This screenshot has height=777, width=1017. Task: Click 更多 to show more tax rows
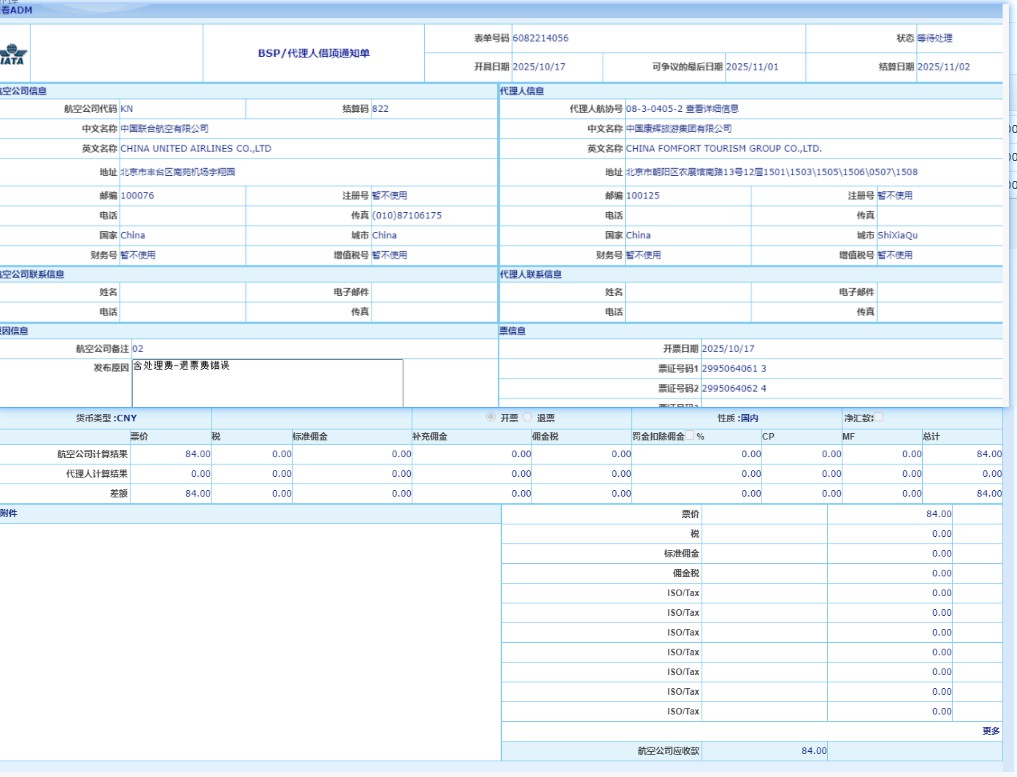[990, 731]
